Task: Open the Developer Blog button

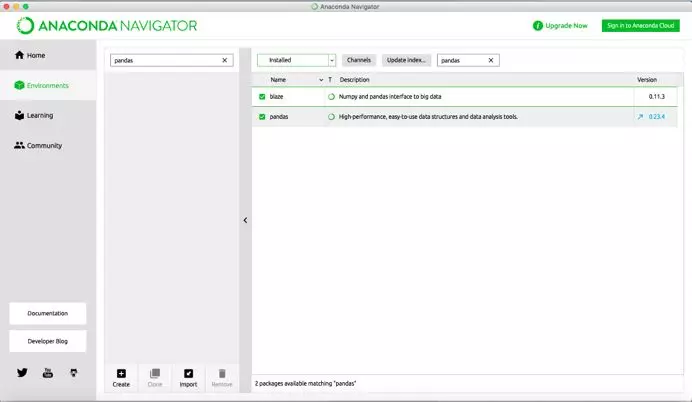Action: 48,341
